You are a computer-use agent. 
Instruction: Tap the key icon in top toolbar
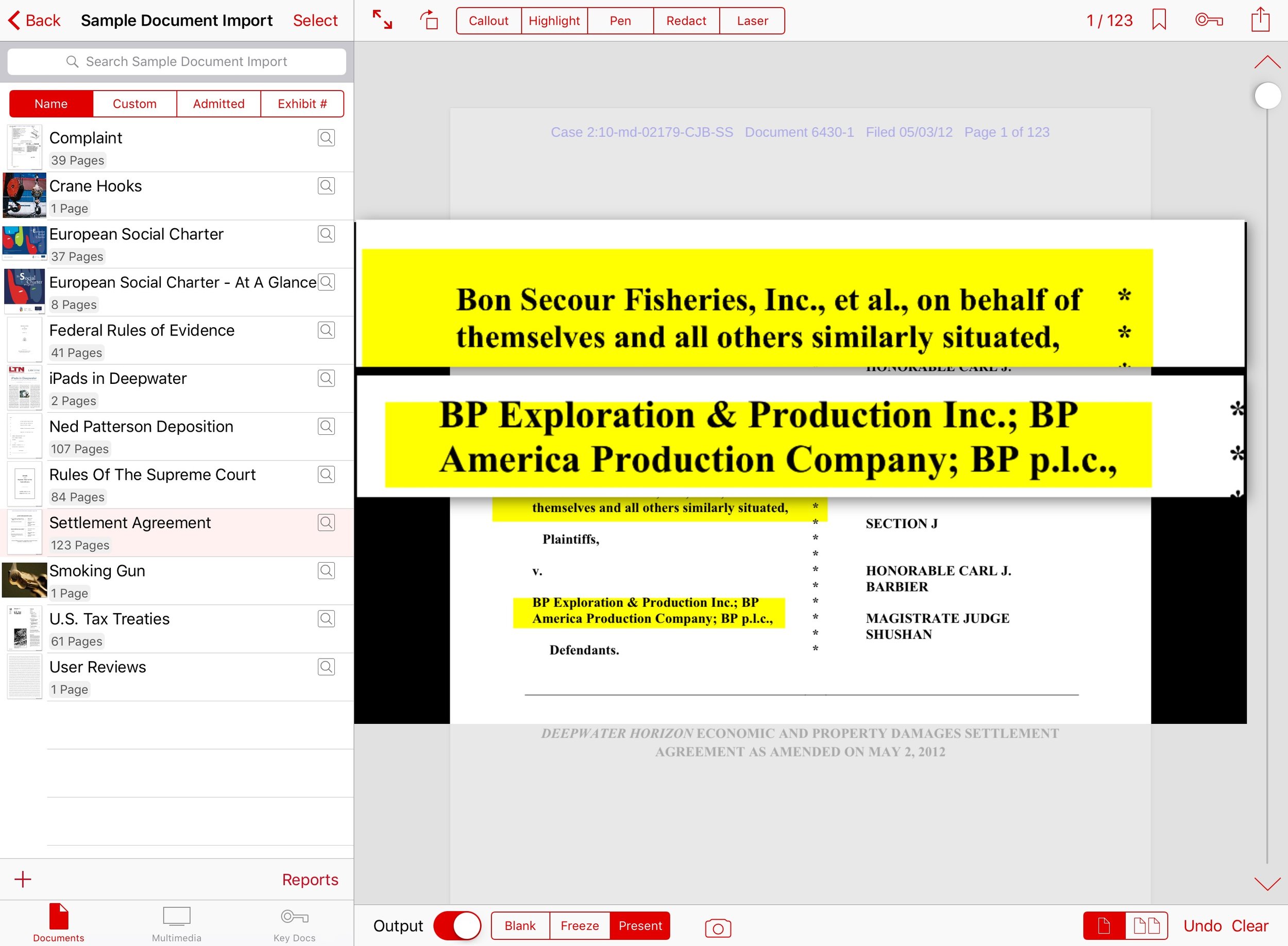1209,20
